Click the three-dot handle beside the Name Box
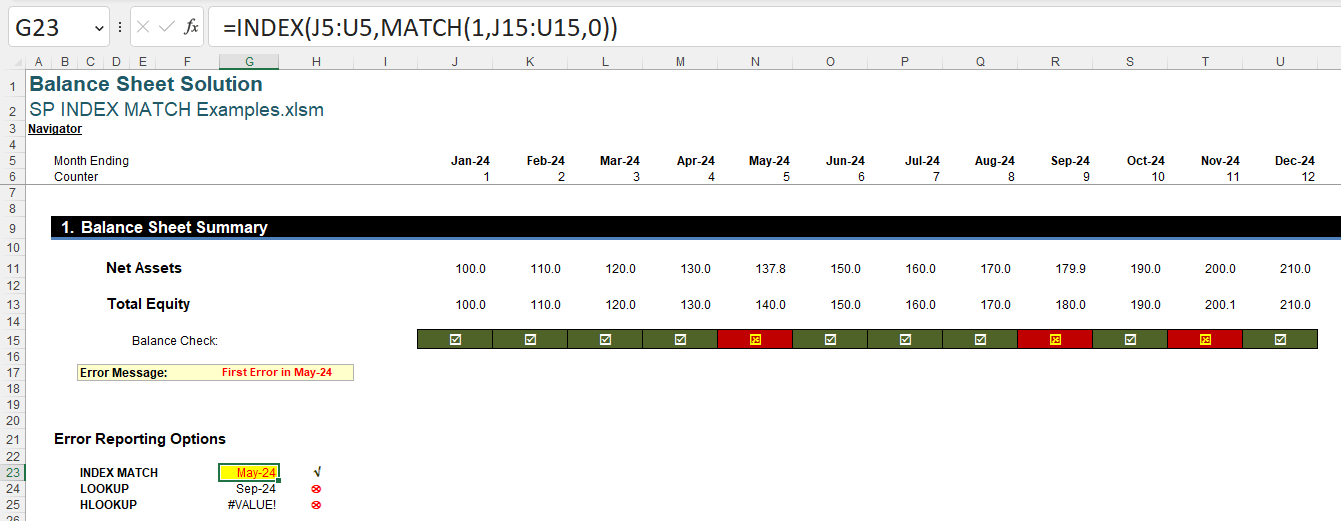The image size is (1341, 521). click(x=120, y=27)
